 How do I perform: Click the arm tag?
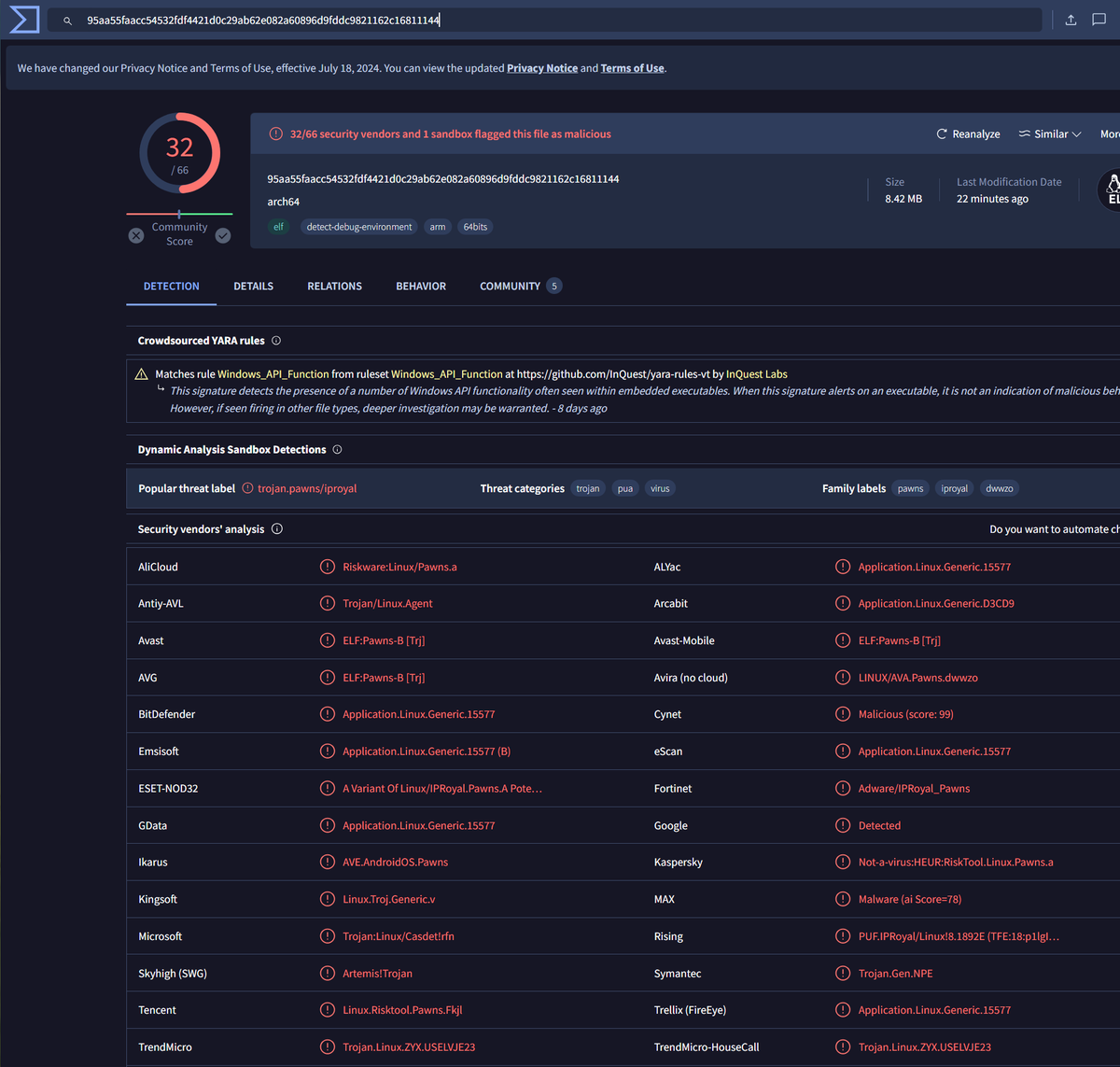click(x=438, y=227)
